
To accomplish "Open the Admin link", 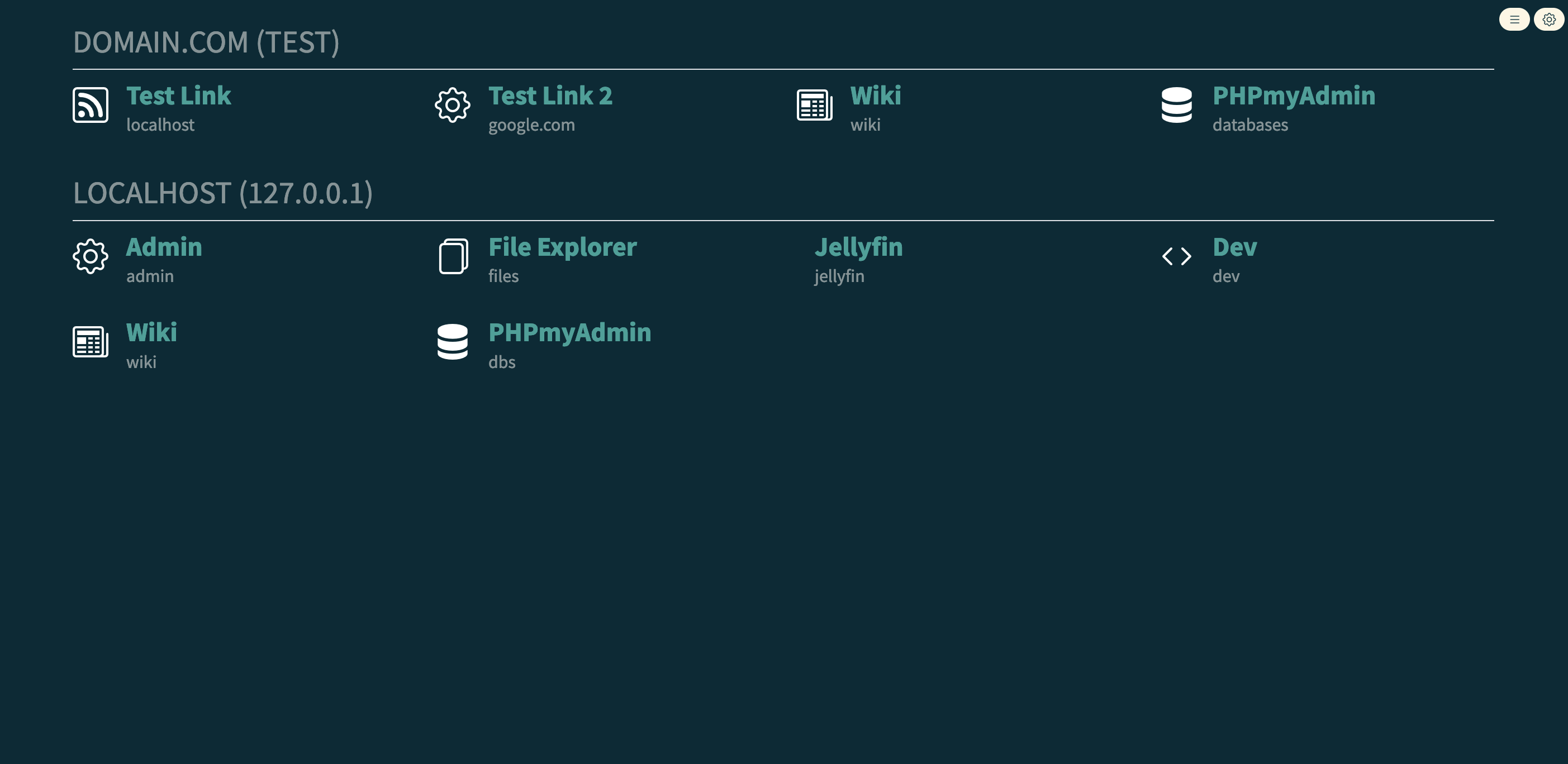I will (164, 247).
